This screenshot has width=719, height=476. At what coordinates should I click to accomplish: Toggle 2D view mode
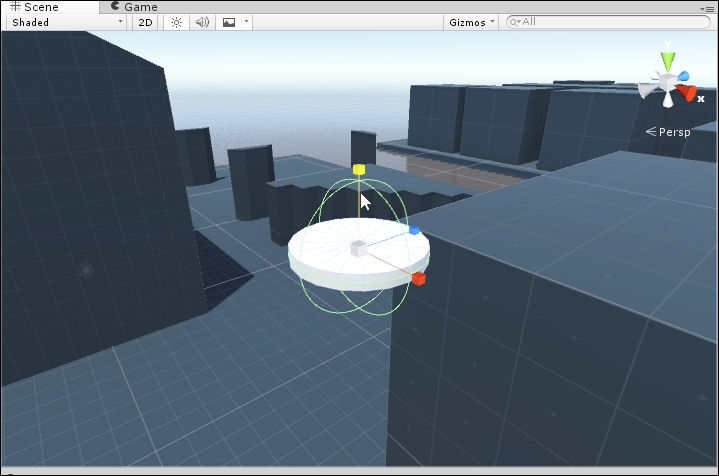coord(146,22)
